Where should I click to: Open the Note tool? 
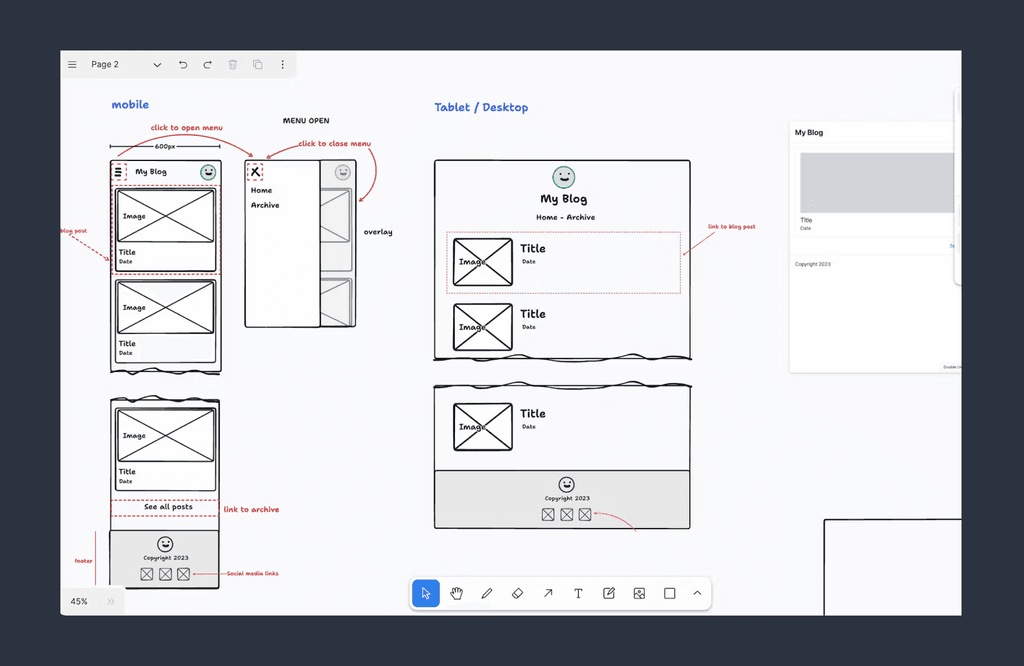click(x=608, y=593)
